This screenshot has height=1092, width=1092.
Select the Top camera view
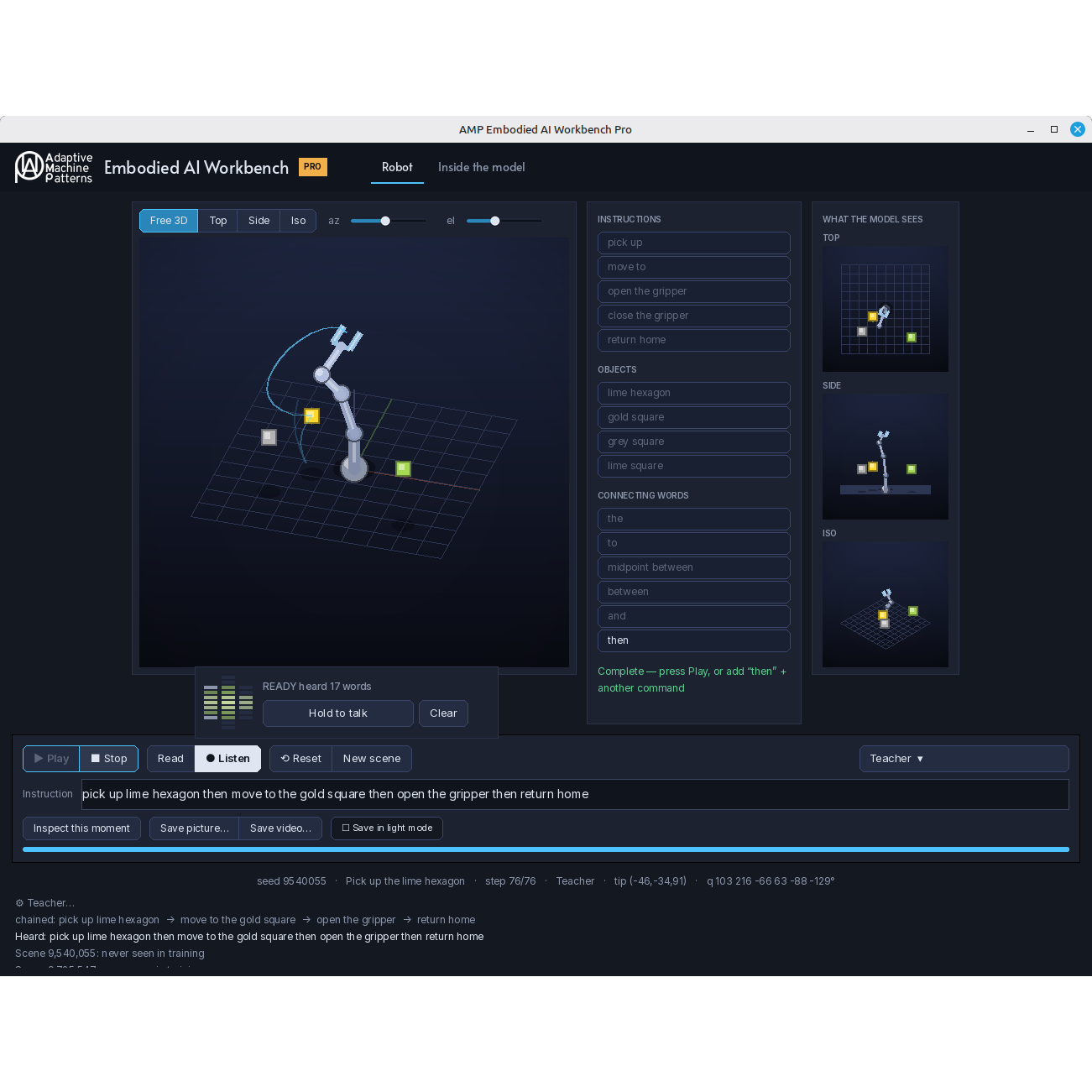click(218, 221)
